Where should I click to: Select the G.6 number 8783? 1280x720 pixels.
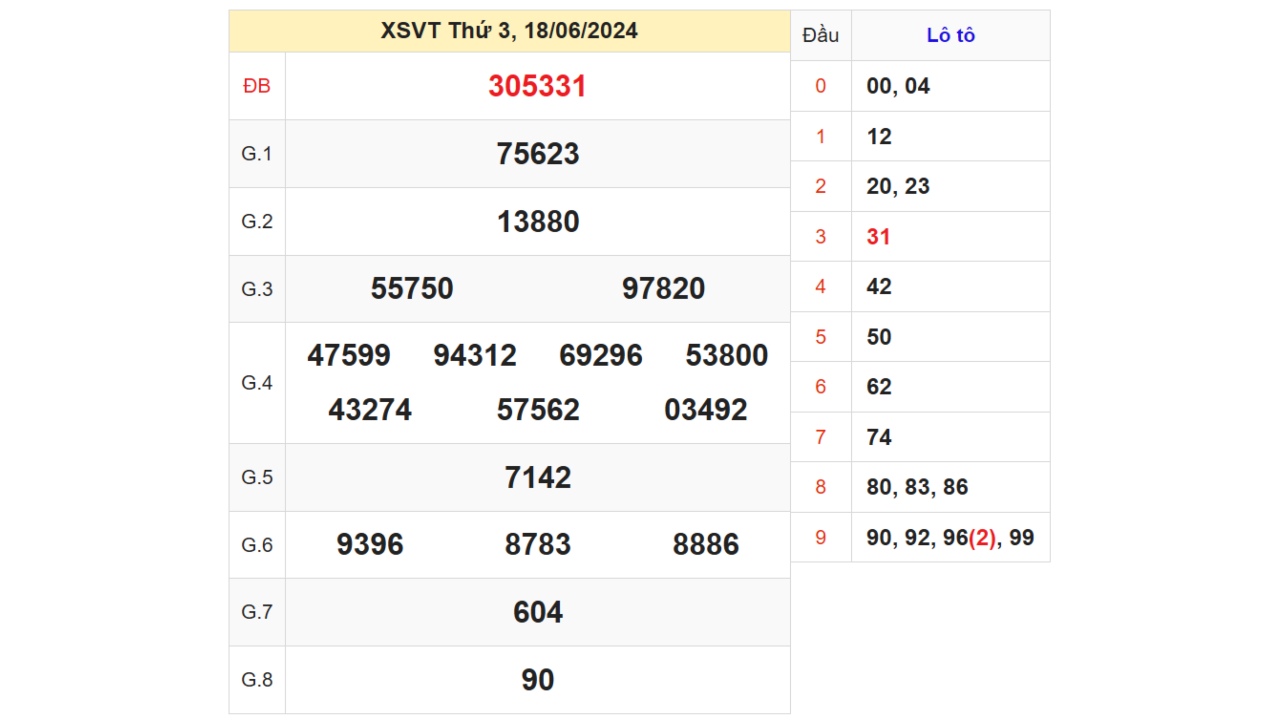click(x=538, y=545)
